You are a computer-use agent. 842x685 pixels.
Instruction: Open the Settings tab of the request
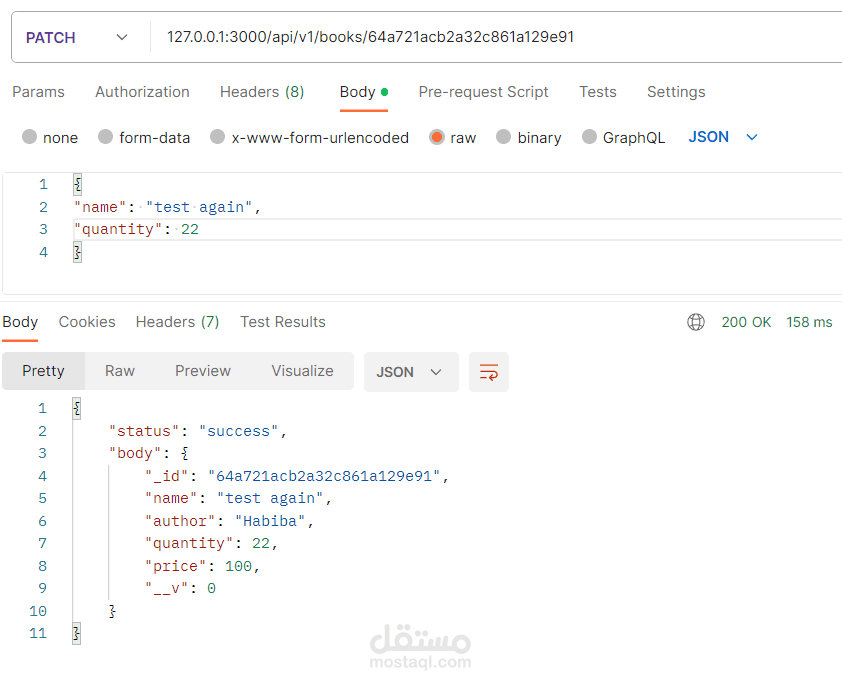pyautogui.click(x=676, y=92)
